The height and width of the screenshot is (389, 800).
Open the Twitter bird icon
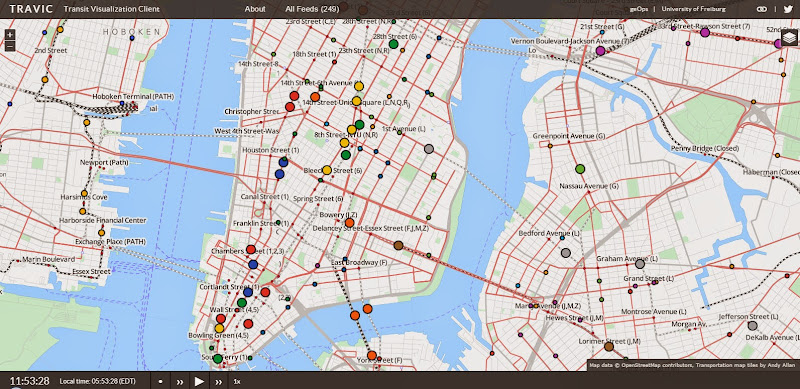coord(787,9)
